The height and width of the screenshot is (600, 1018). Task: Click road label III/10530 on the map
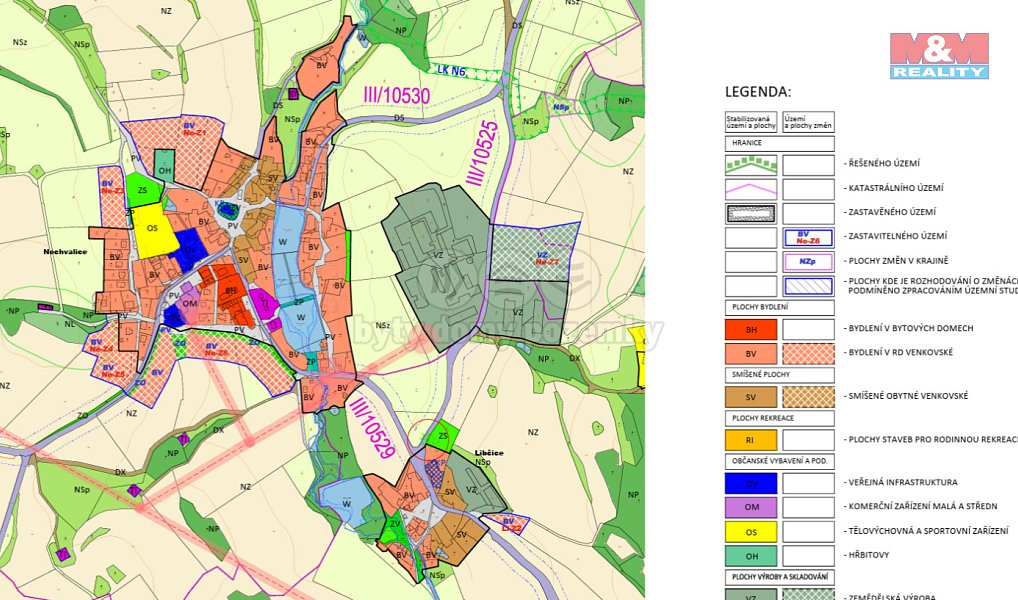point(396,96)
